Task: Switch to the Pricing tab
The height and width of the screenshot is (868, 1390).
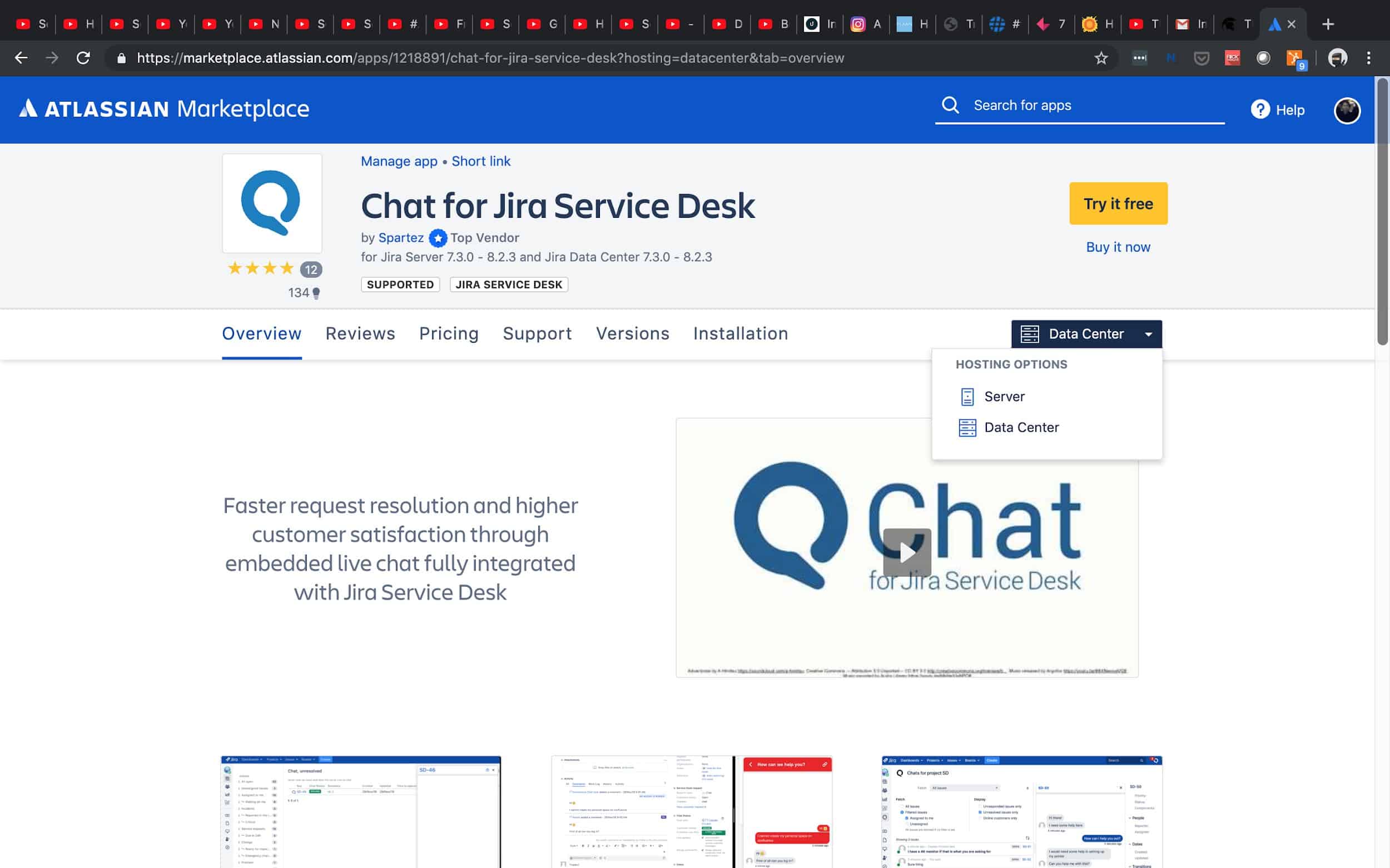Action: [x=449, y=333]
